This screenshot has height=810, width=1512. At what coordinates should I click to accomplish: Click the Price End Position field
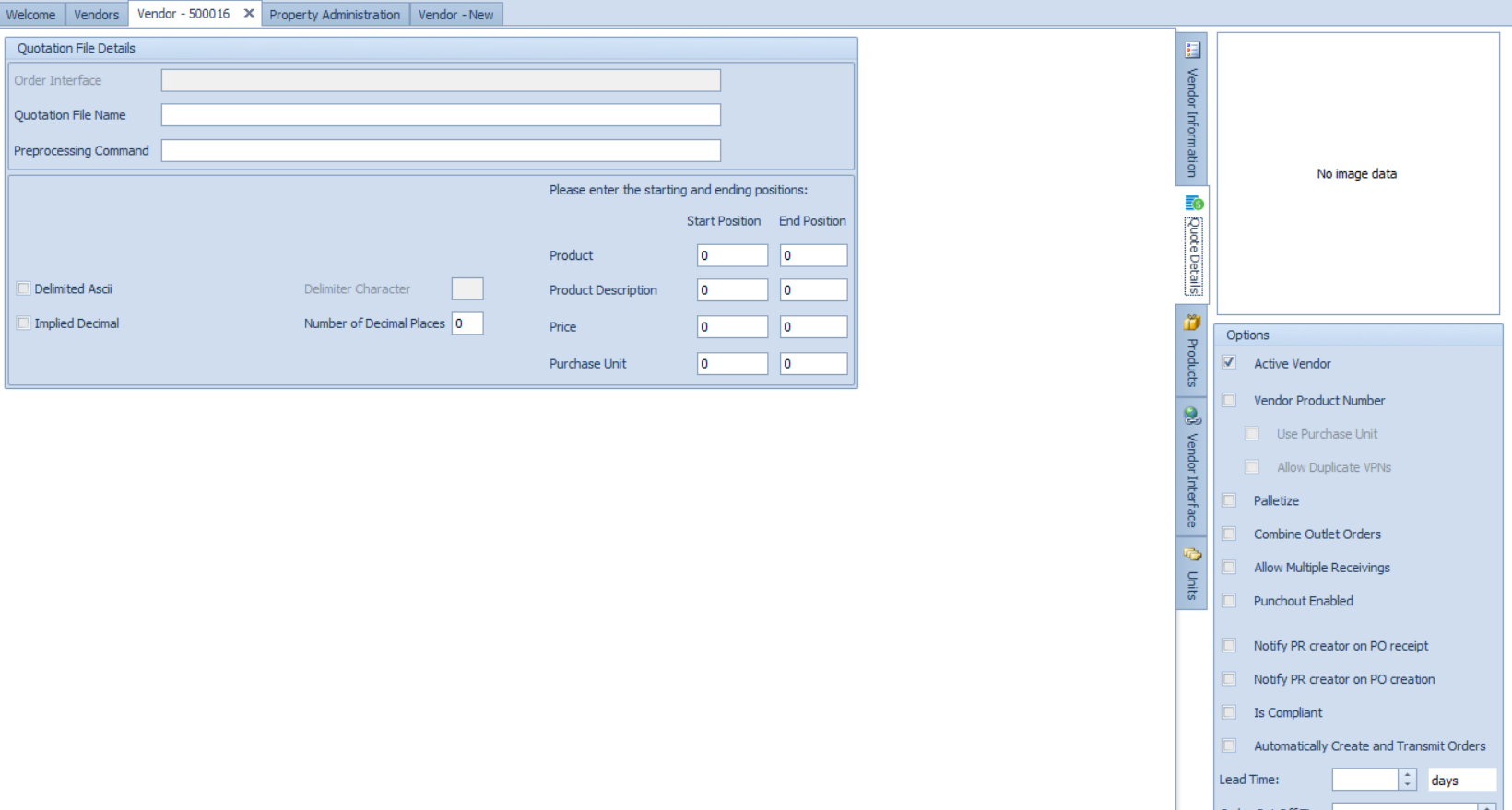[x=813, y=327]
